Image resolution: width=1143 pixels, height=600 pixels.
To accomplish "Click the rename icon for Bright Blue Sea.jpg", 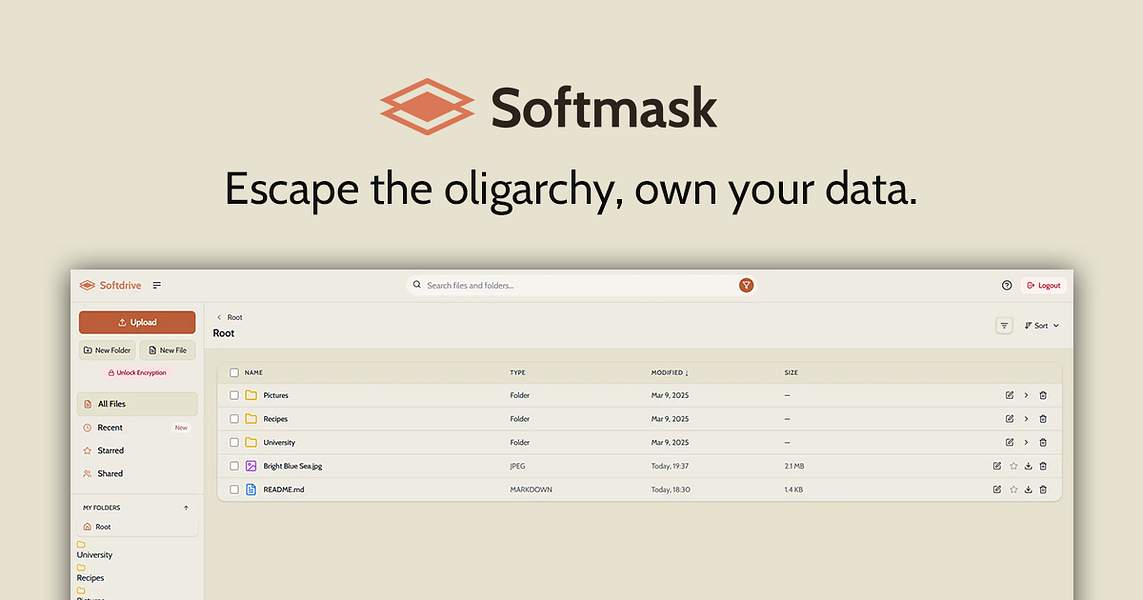I will (x=996, y=465).
